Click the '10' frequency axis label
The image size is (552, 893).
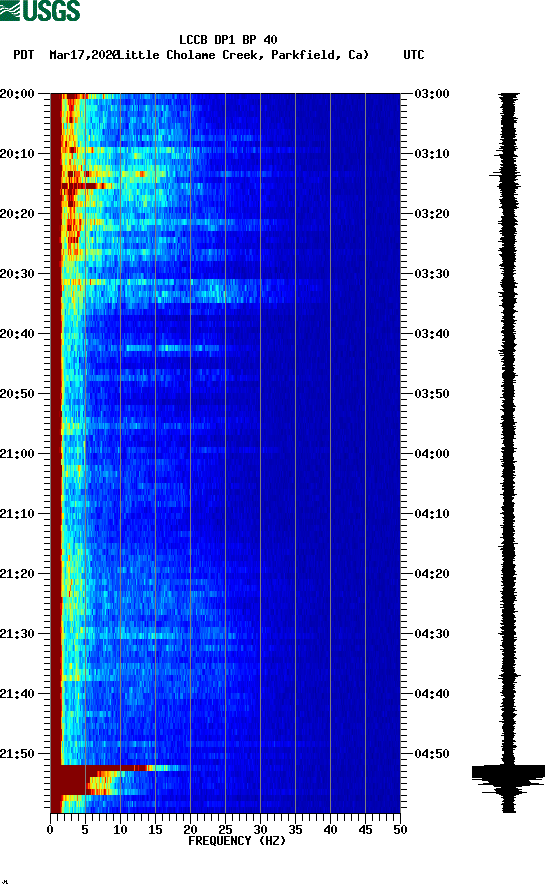(120, 830)
